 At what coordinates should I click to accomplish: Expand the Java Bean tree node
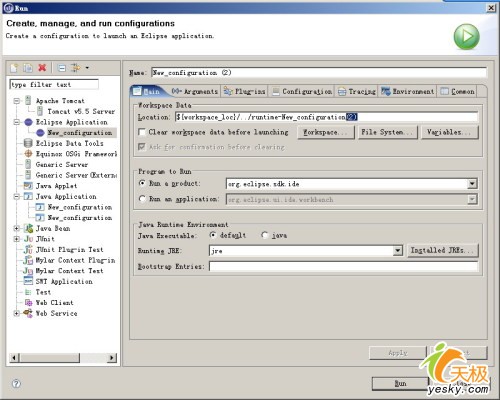(17, 228)
